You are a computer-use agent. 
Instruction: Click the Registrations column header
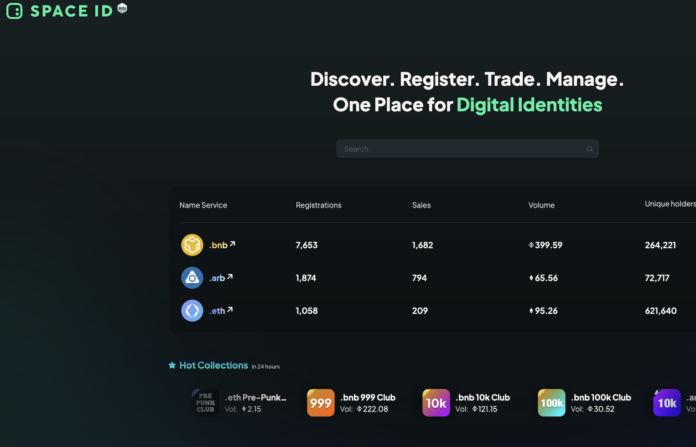click(319, 205)
